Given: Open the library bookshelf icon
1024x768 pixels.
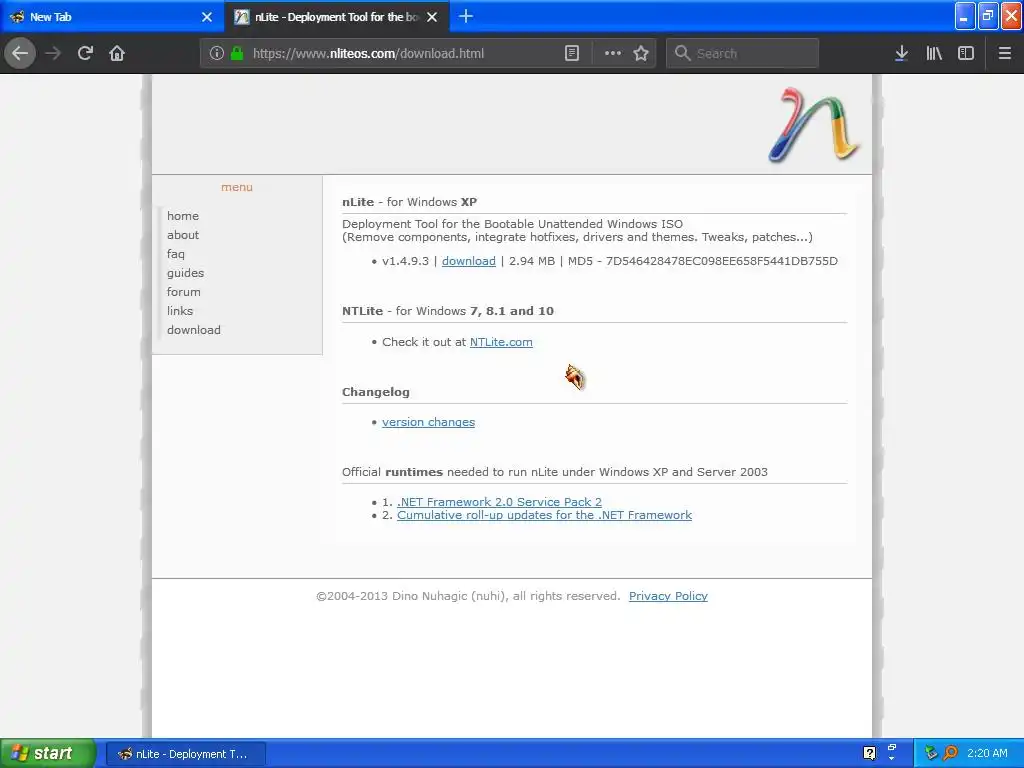Looking at the screenshot, I should (934, 54).
